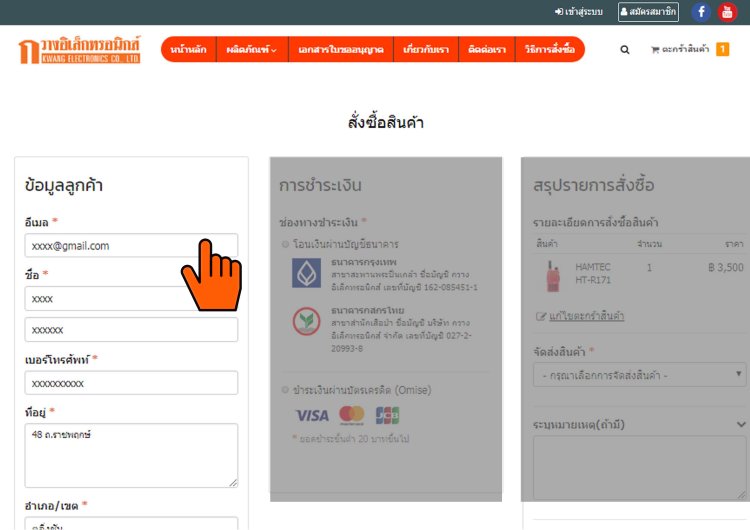Click the สมัครสมาชิก register button

coord(648,12)
